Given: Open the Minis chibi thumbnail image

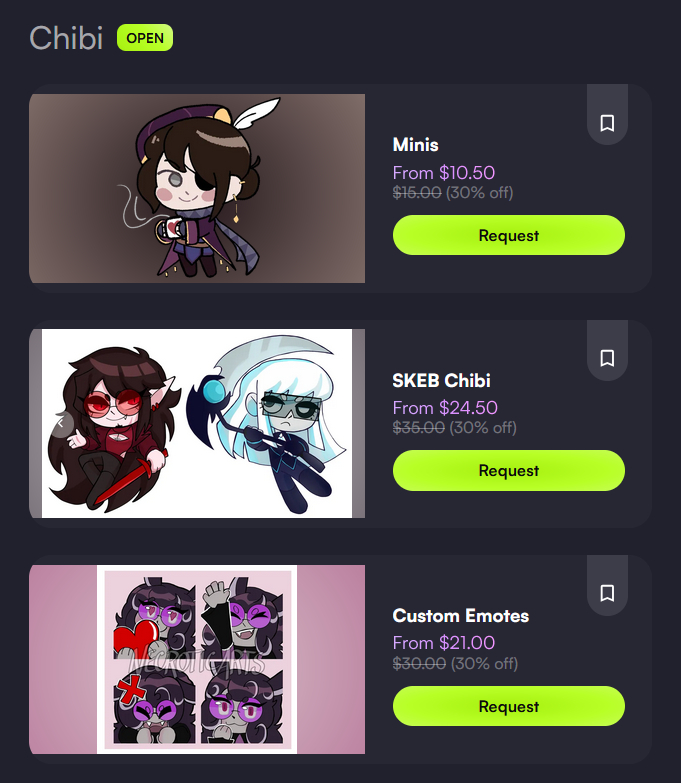Looking at the screenshot, I should pos(197,189).
